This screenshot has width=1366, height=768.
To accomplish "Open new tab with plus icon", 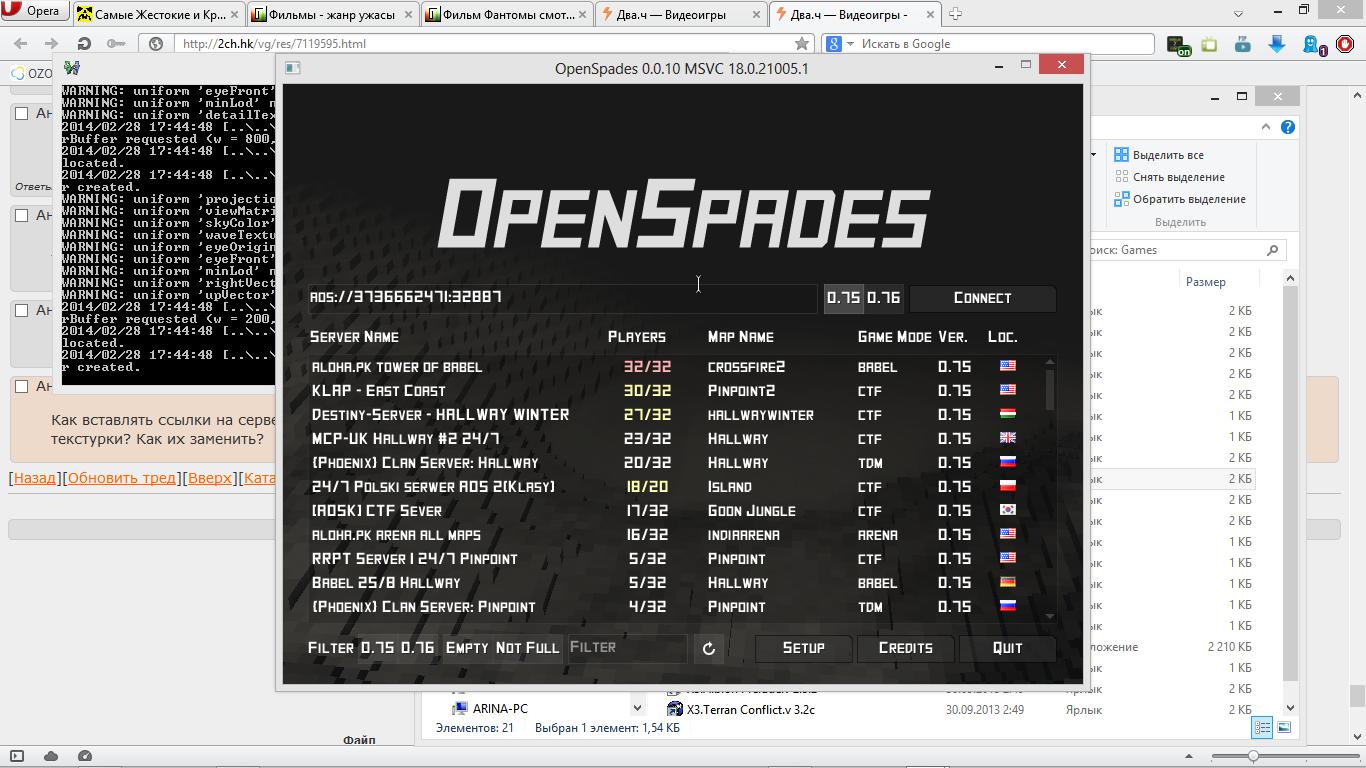I will tap(955, 14).
